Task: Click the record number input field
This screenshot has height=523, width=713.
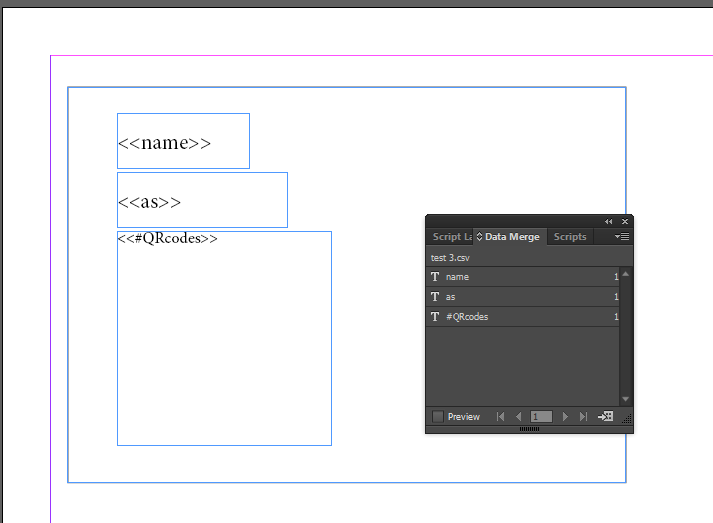Action: (x=541, y=417)
